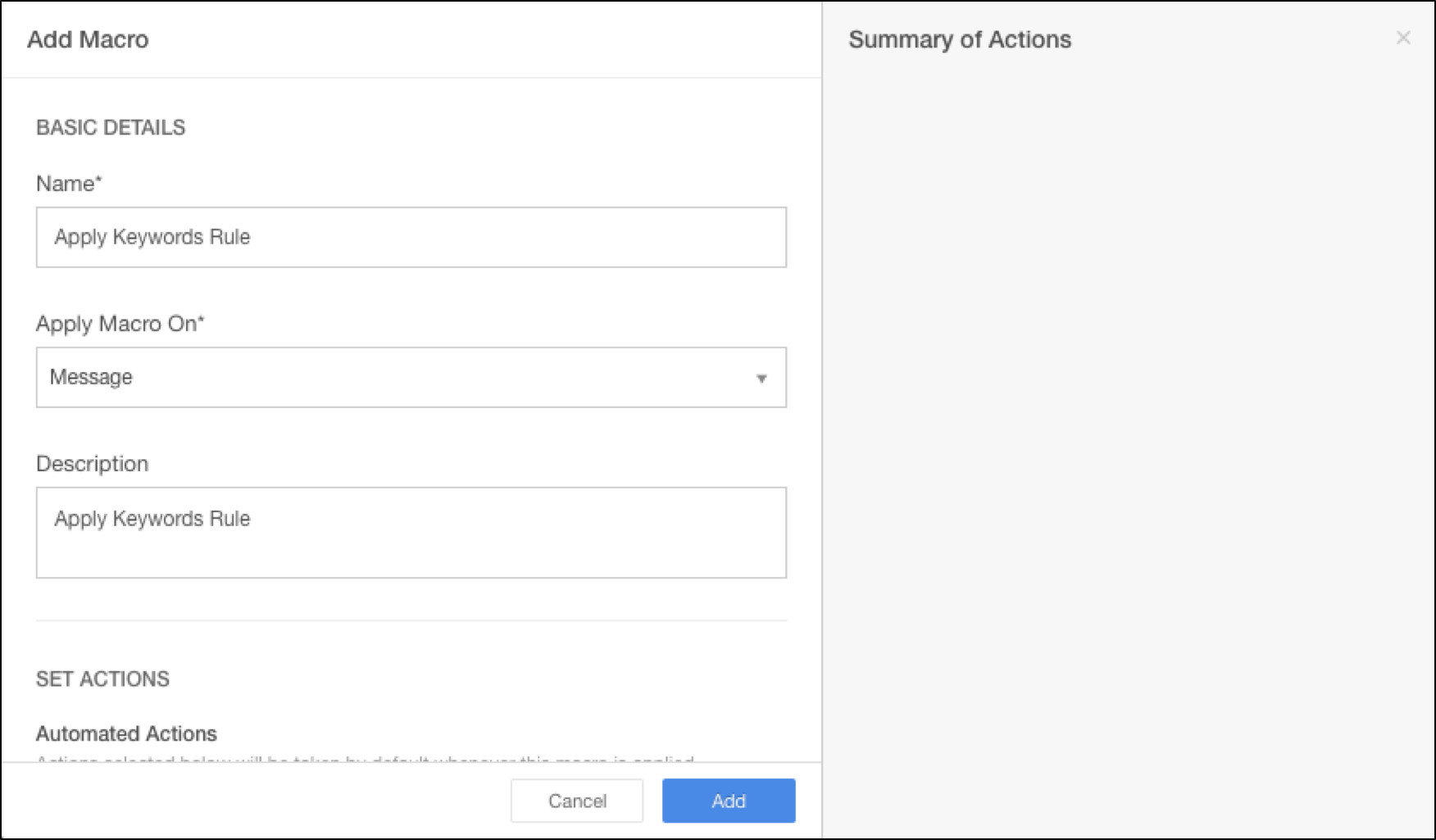This screenshot has height=840, width=1436.
Task: Click the Summary of Actions heading
Action: 959,39
